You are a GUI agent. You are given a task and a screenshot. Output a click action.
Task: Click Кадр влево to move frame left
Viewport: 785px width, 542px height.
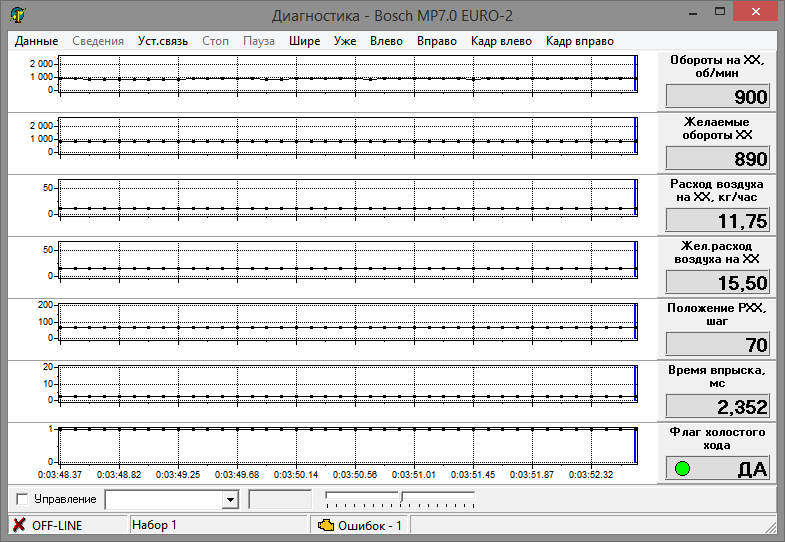coord(501,41)
